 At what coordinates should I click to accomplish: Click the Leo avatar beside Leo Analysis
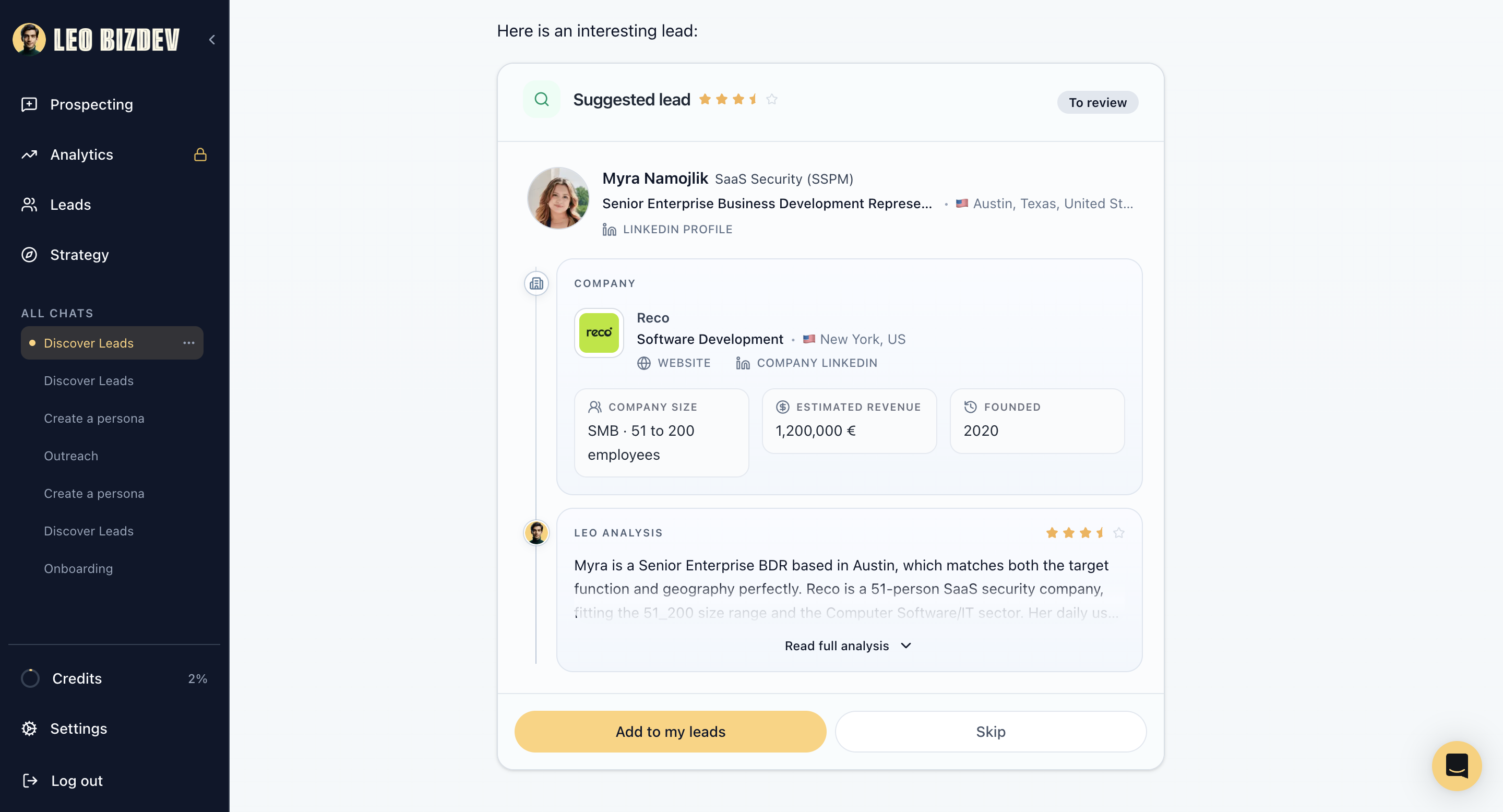click(536, 533)
